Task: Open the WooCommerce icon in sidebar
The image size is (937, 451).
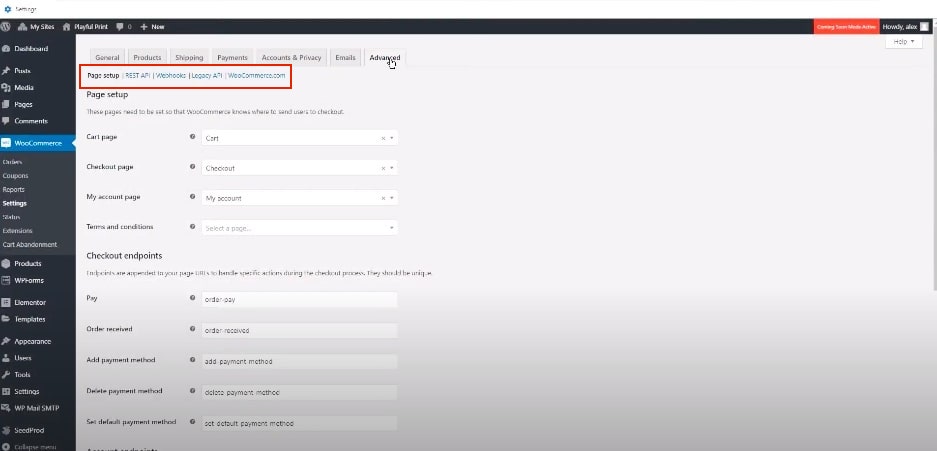Action: pyautogui.click(x=7, y=143)
